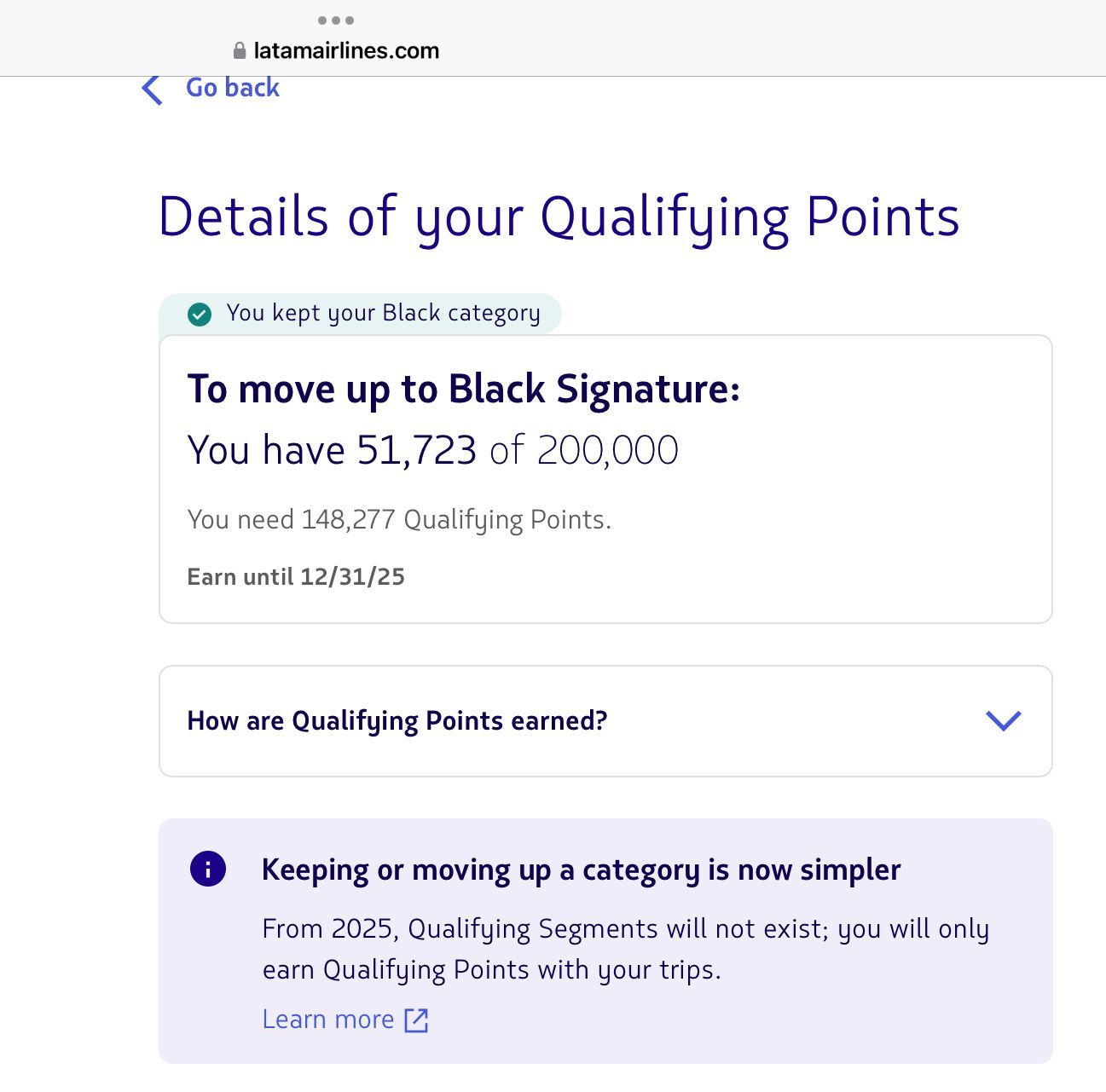Click the latamairlines.com address text
Image resolution: width=1106 pixels, height=1092 pixels.
click(346, 51)
